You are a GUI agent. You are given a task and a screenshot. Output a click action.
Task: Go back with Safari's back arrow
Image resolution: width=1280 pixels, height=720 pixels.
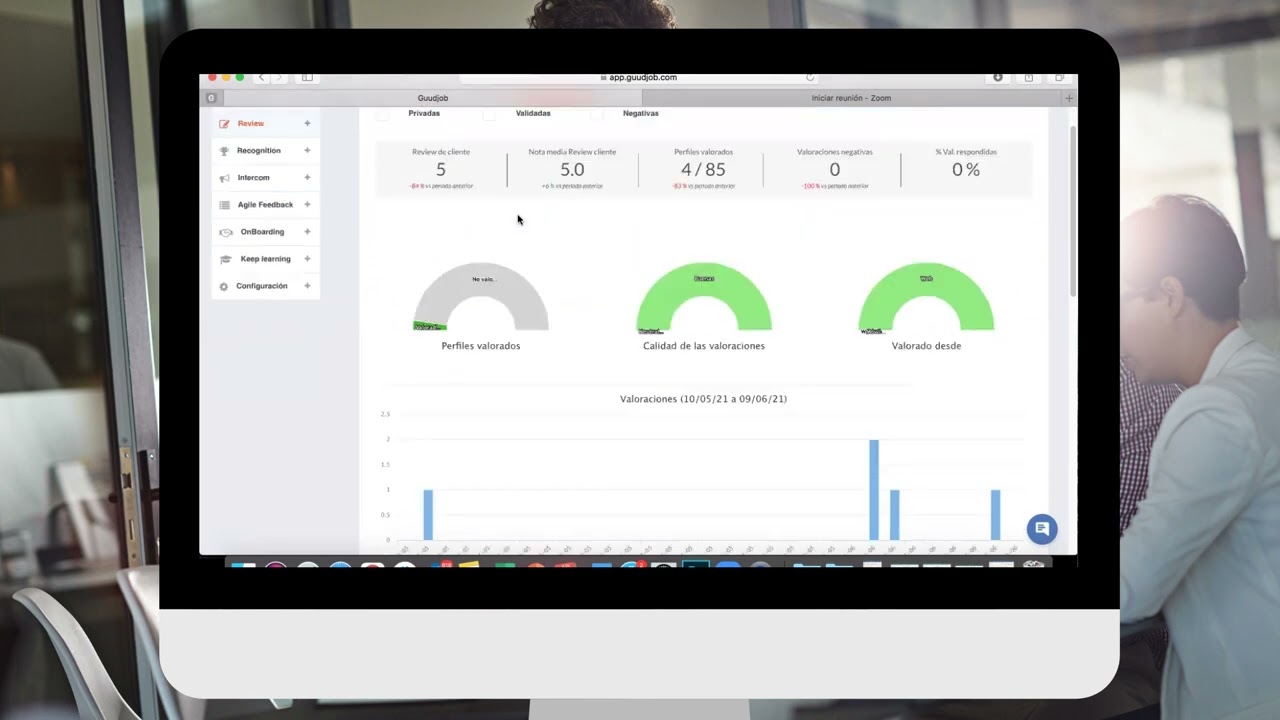click(262, 77)
